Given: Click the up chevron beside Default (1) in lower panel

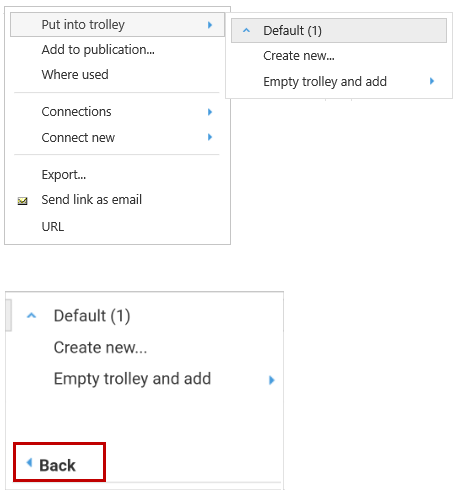Looking at the screenshot, I should coord(31,315).
